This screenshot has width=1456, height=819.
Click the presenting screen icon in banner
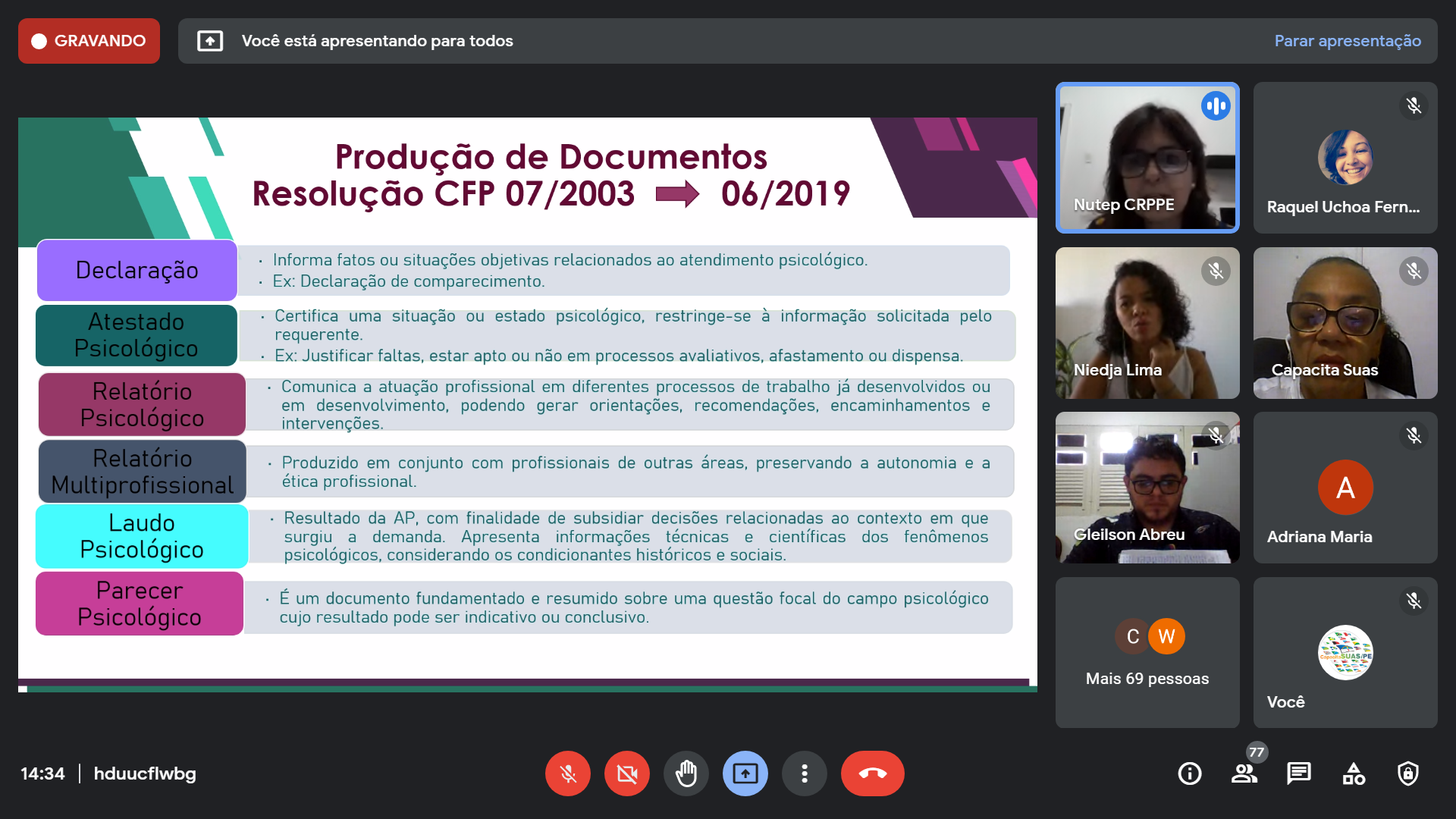click(210, 41)
